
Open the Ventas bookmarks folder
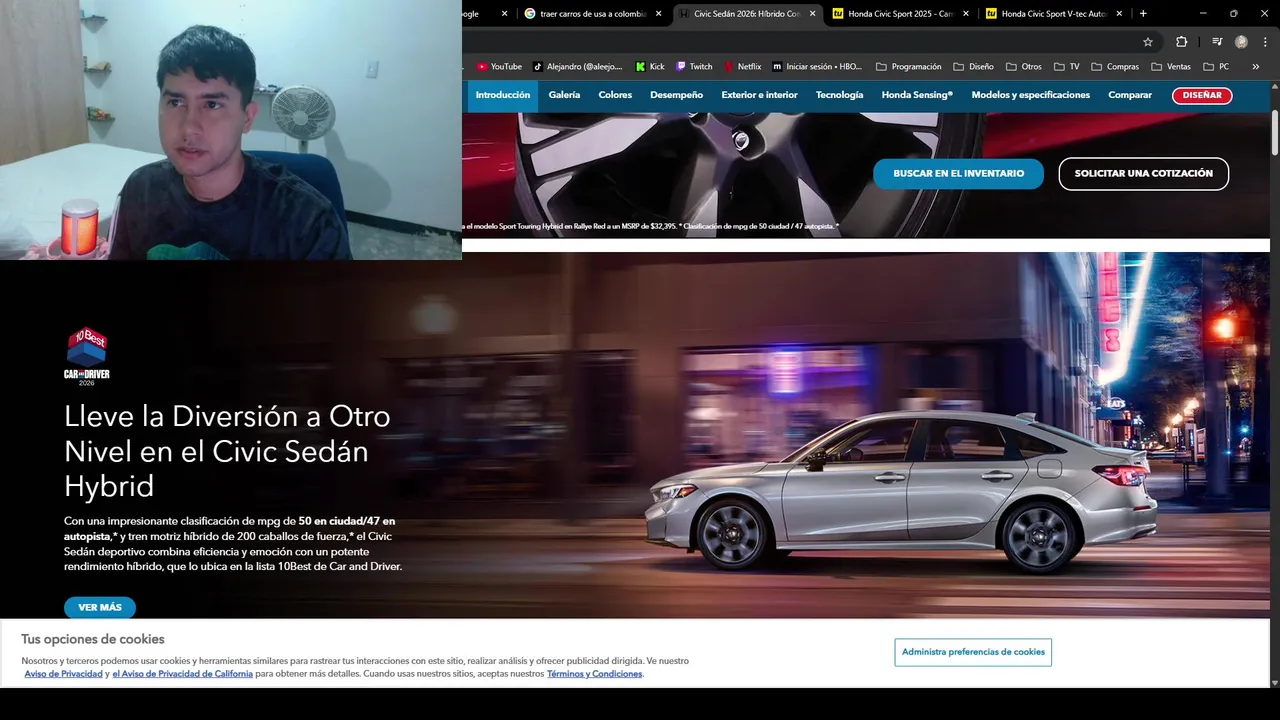click(1171, 67)
